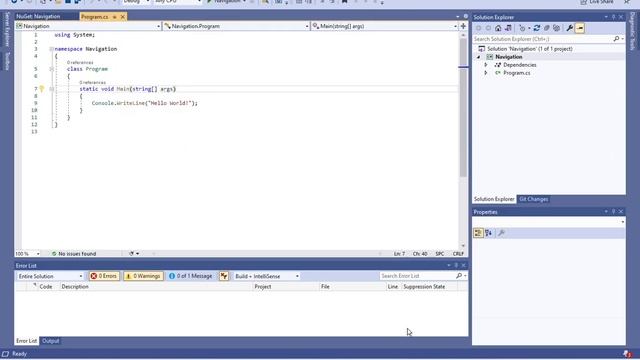Viewport: 640px width, 360px height.
Task: Sort by the Description column header
Action: (75, 287)
